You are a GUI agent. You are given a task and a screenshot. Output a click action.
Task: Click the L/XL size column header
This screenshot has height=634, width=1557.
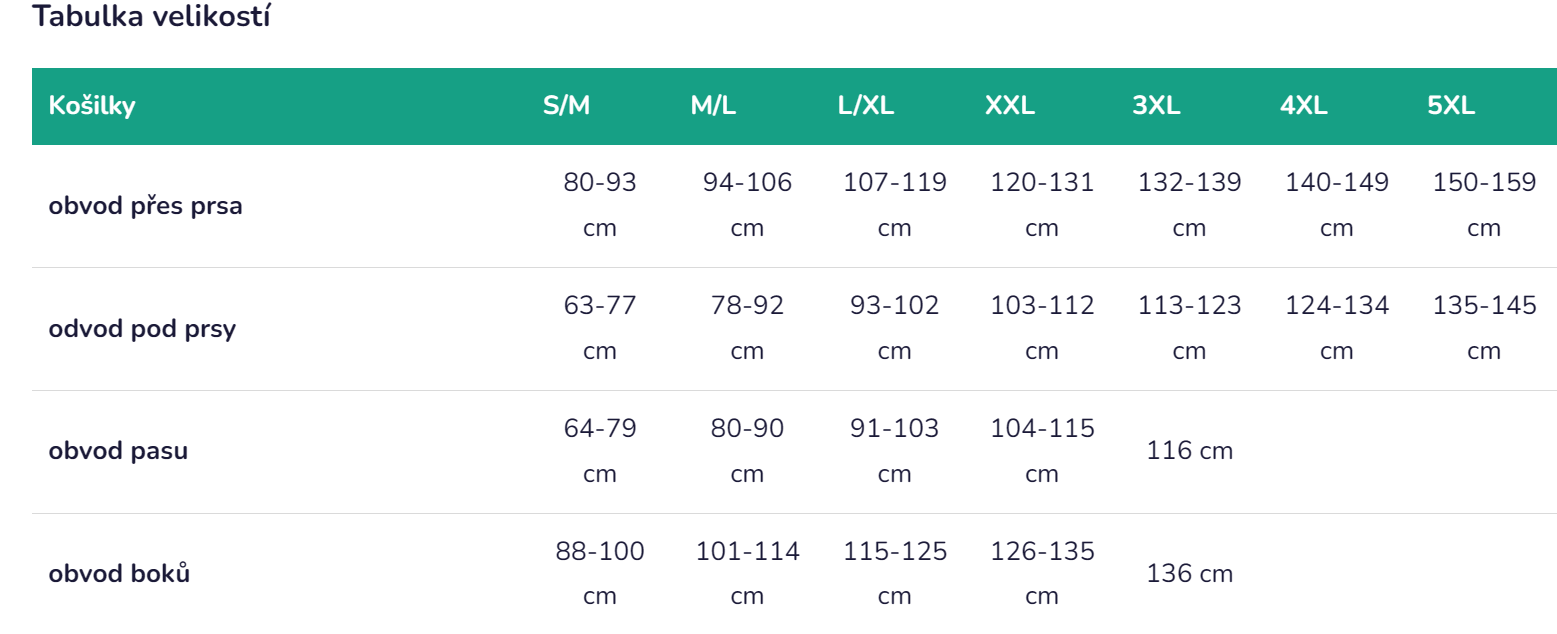(x=866, y=106)
